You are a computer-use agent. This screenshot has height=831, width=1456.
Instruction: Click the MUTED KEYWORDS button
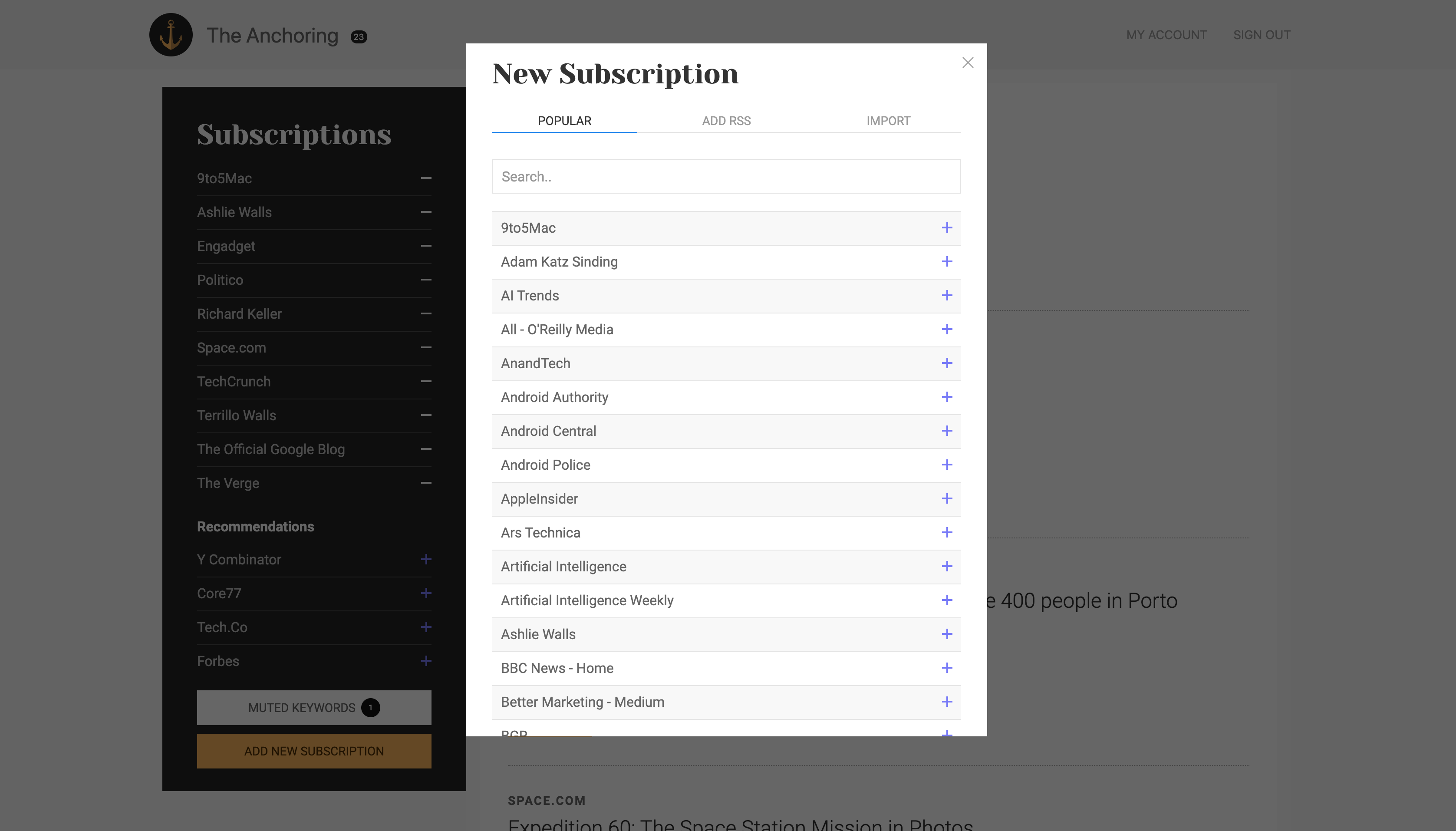coord(314,708)
